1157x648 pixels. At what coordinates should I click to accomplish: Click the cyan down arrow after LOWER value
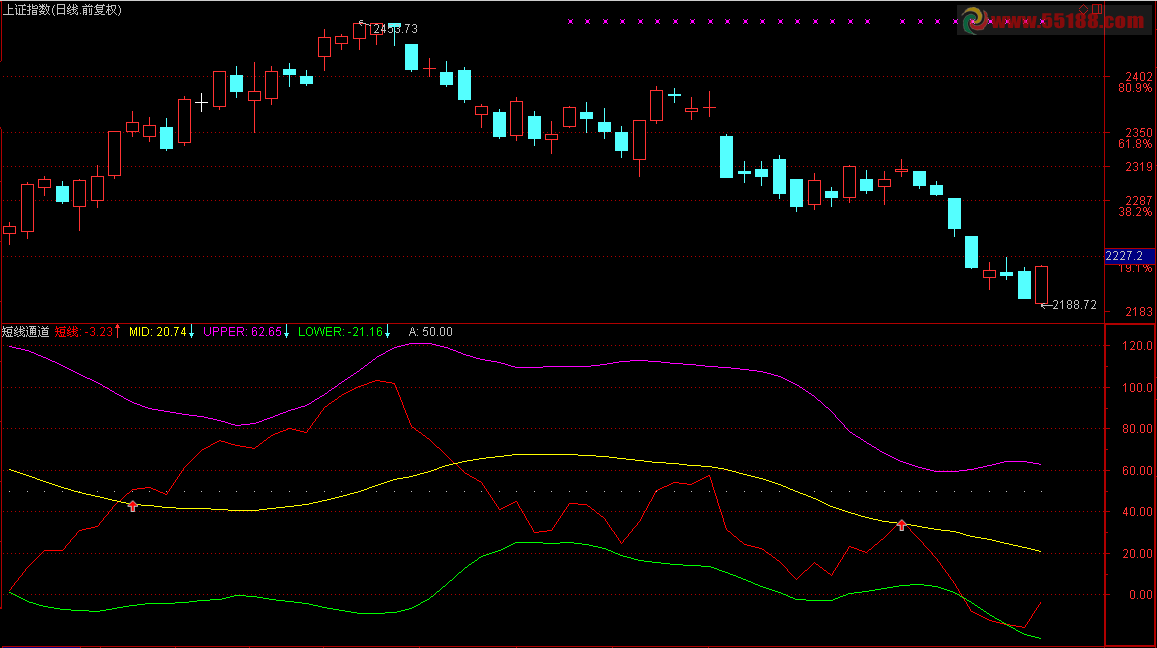coord(387,332)
